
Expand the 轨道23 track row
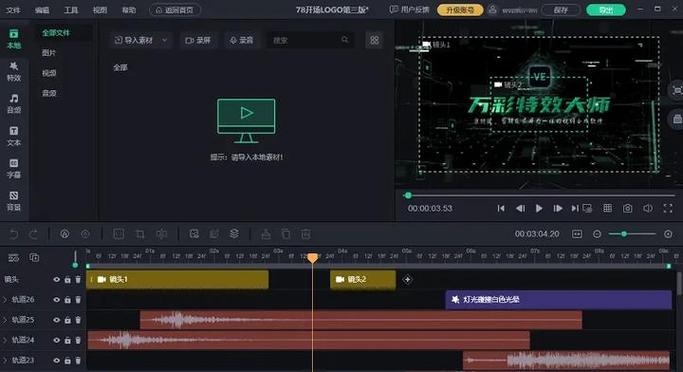pos(5,361)
